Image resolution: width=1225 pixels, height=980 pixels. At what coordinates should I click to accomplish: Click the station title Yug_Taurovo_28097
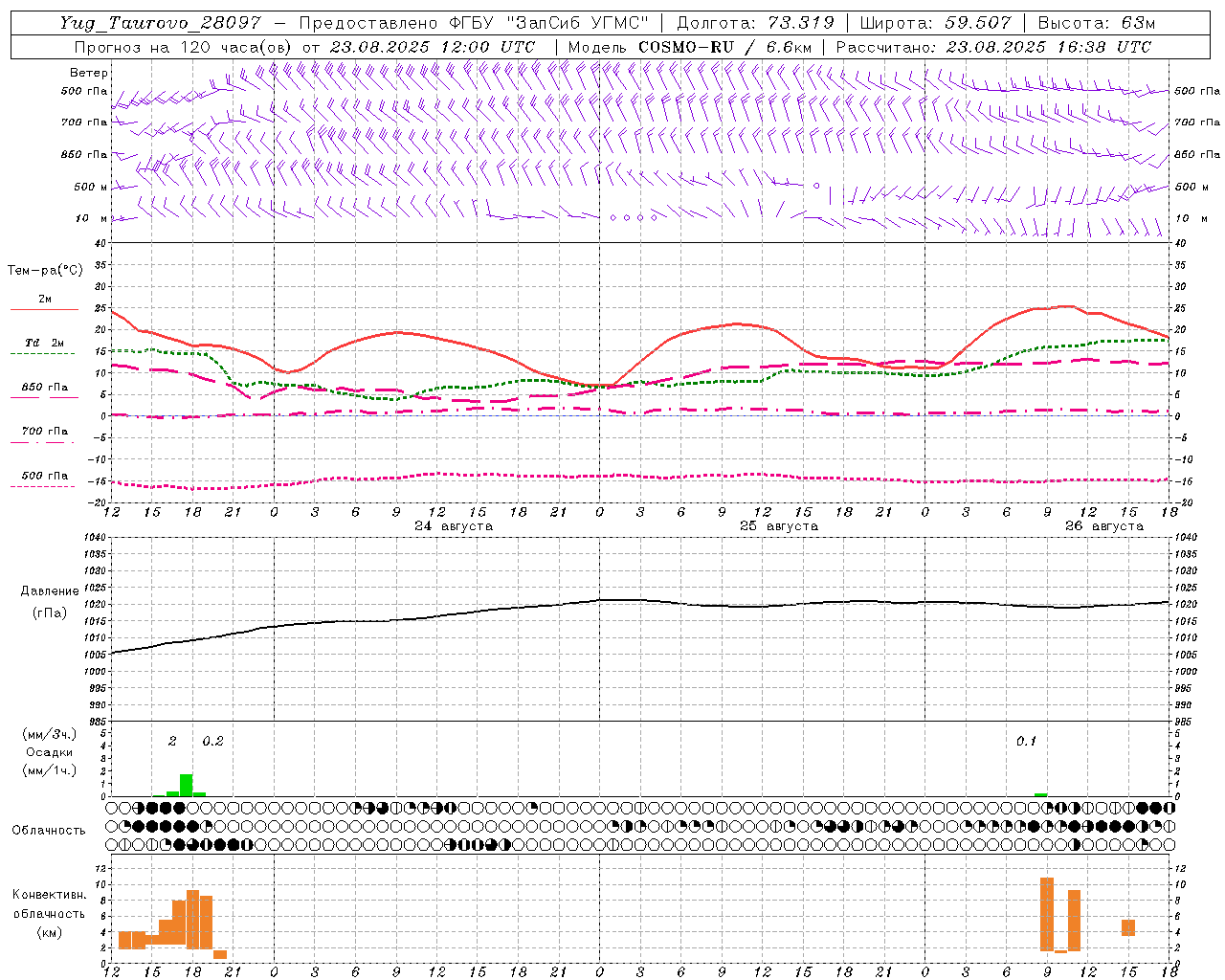(x=160, y=23)
